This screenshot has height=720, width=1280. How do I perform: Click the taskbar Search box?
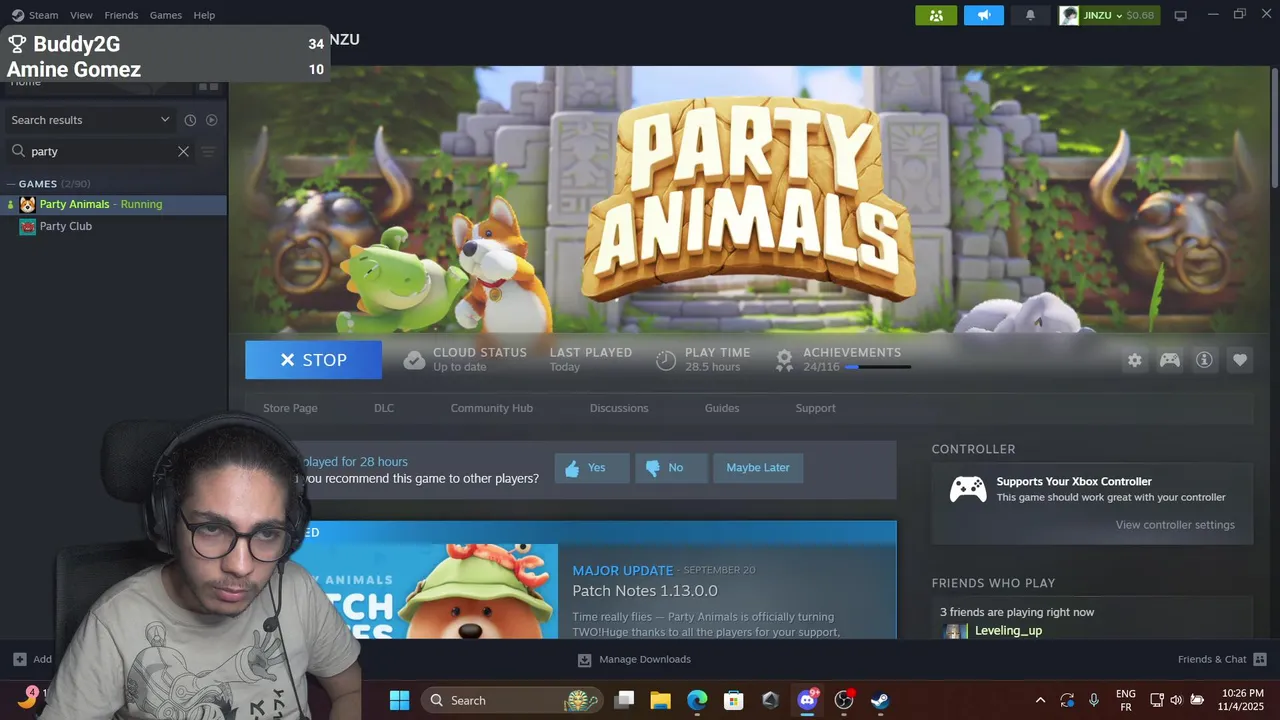tap(512, 700)
